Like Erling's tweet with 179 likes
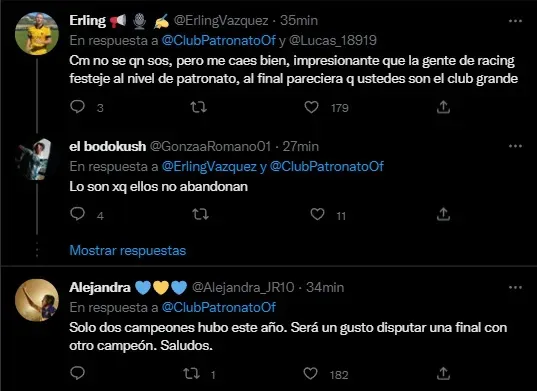This screenshot has width=537, height=391. tap(311, 107)
